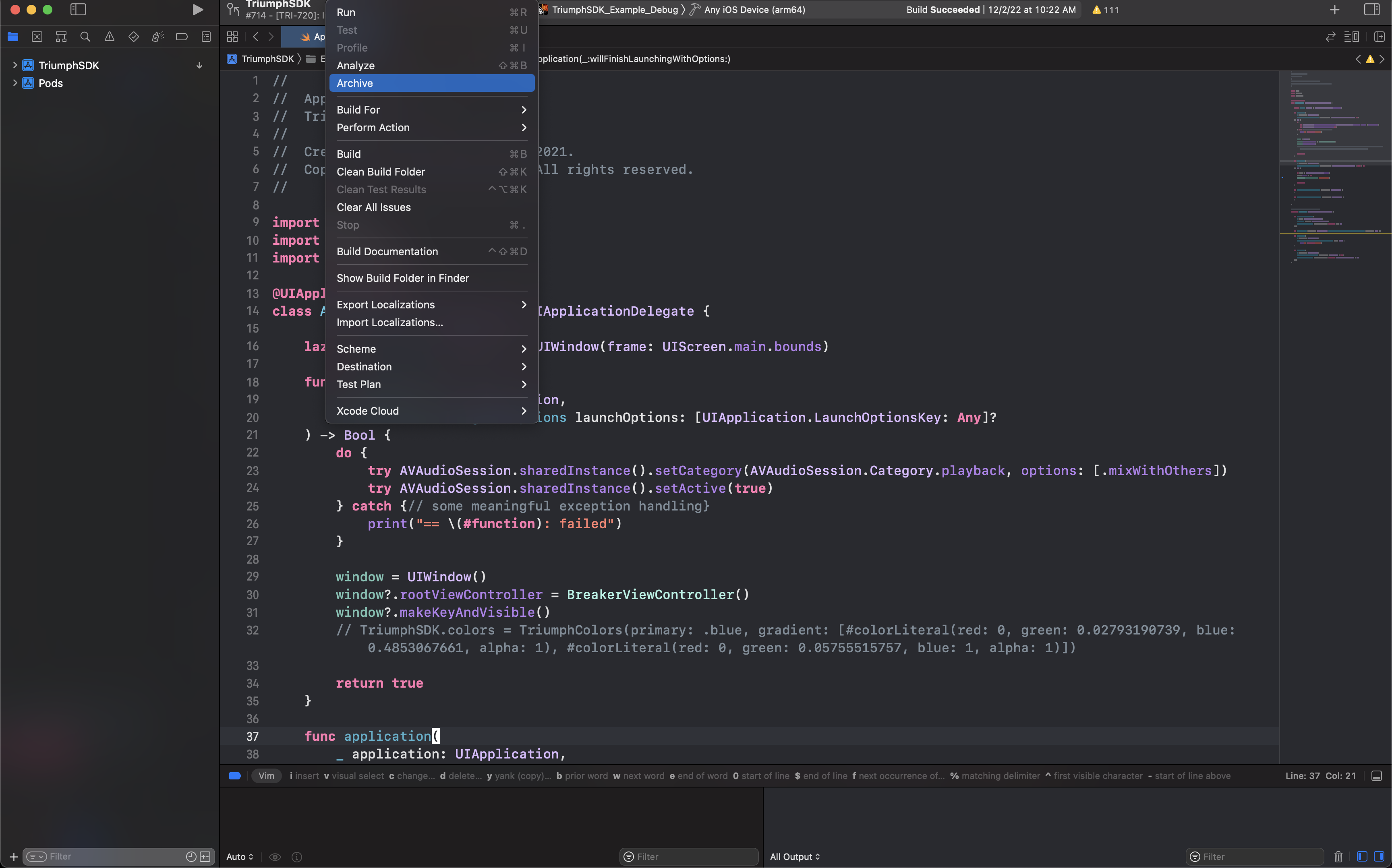Toggle the blue breakpoints activation tag
1392x868 pixels.
pyautogui.click(x=235, y=776)
